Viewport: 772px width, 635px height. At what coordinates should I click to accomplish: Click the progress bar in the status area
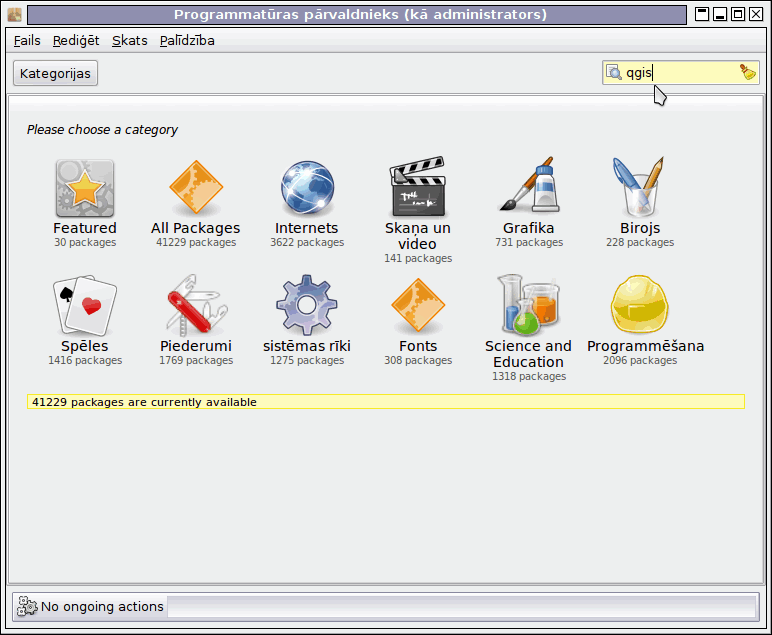tap(462, 606)
